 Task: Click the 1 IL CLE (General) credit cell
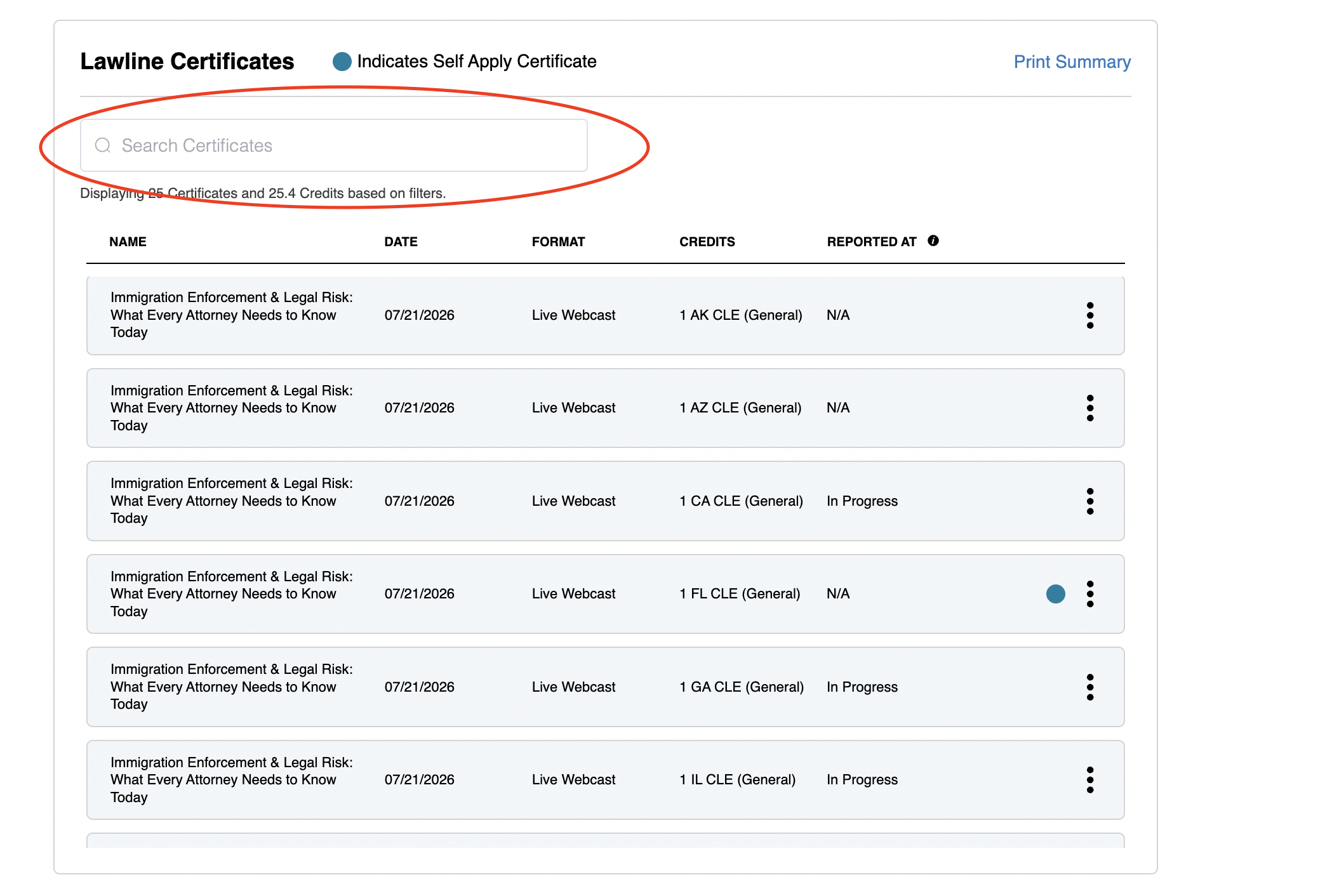point(737,780)
